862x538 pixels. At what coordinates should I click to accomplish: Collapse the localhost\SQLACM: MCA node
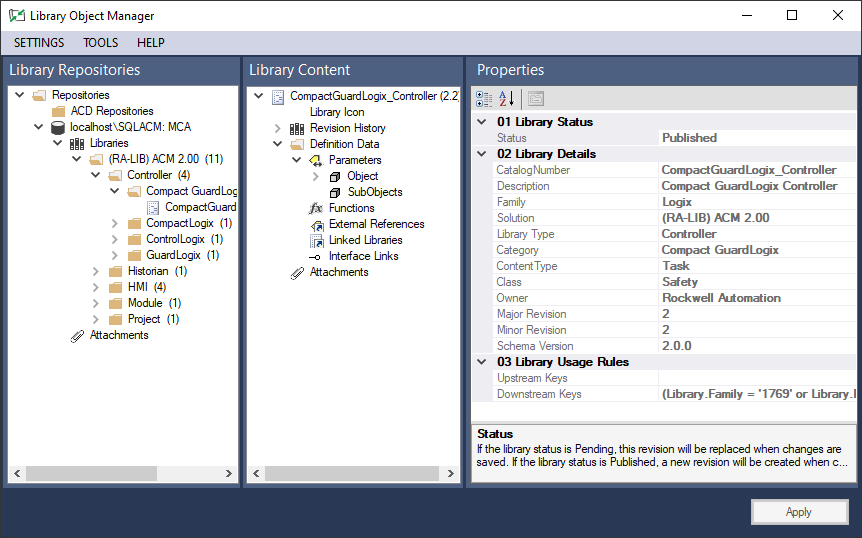coord(38,127)
